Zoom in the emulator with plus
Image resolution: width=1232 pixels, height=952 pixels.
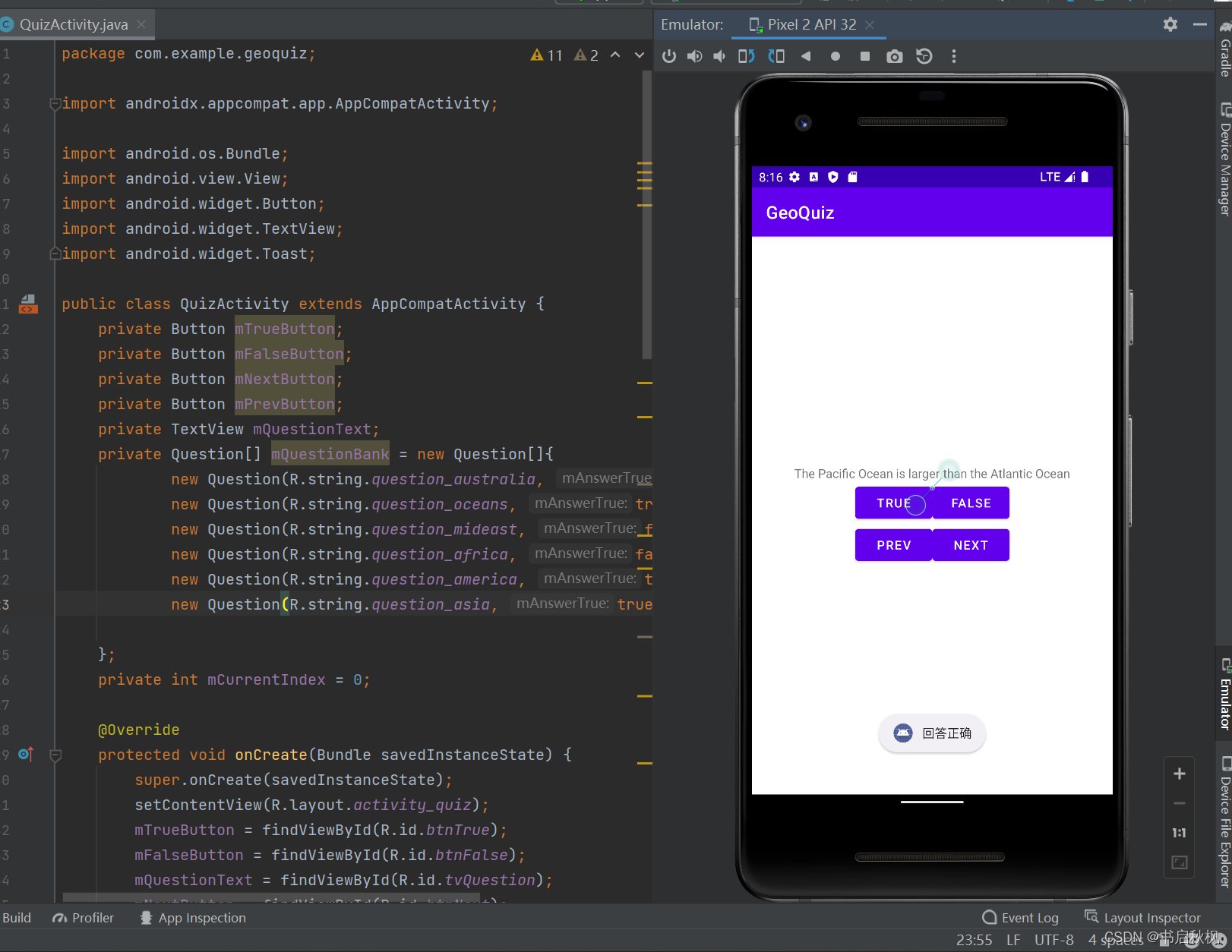[x=1179, y=774]
